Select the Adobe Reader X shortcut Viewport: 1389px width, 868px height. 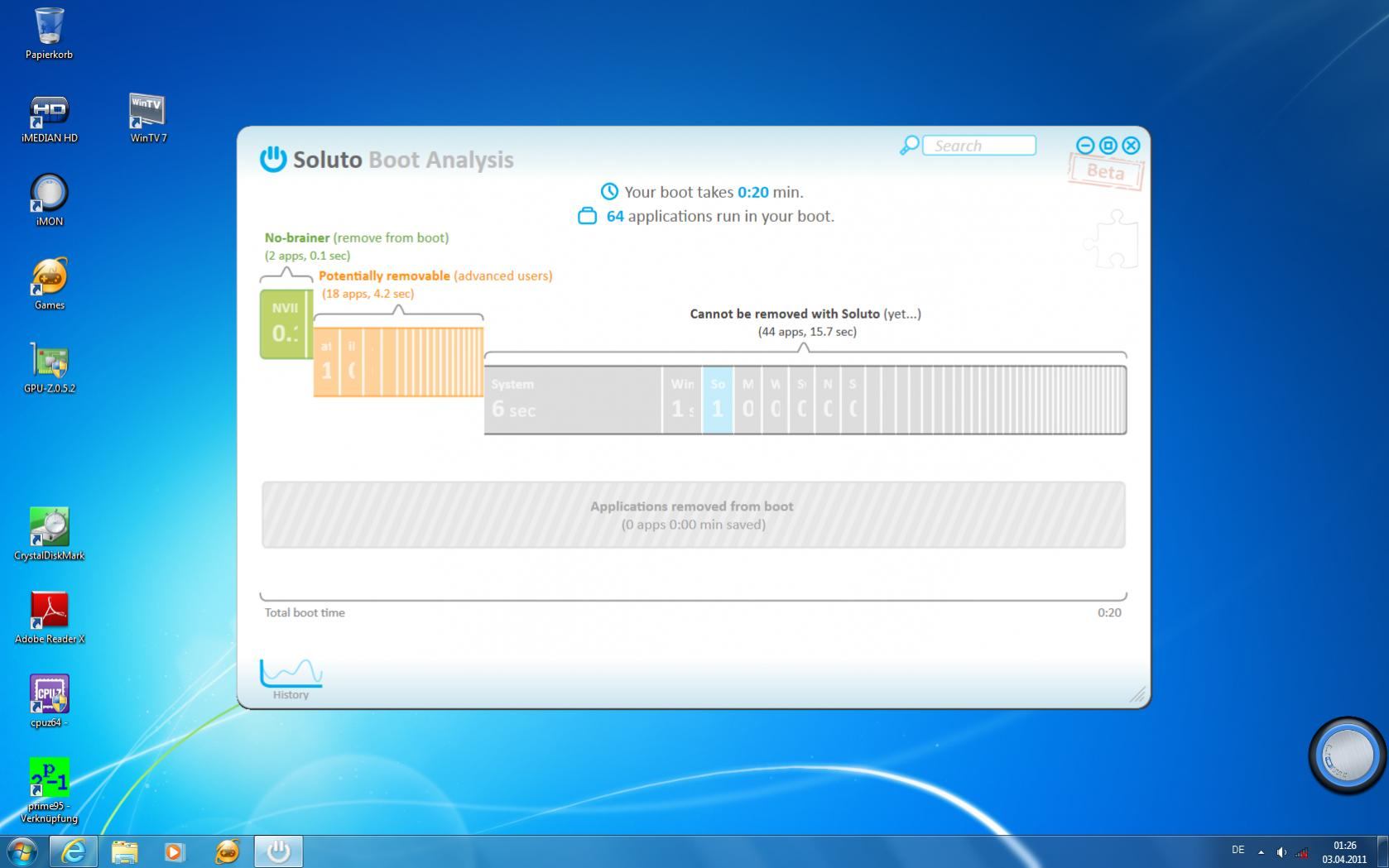tap(49, 618)
